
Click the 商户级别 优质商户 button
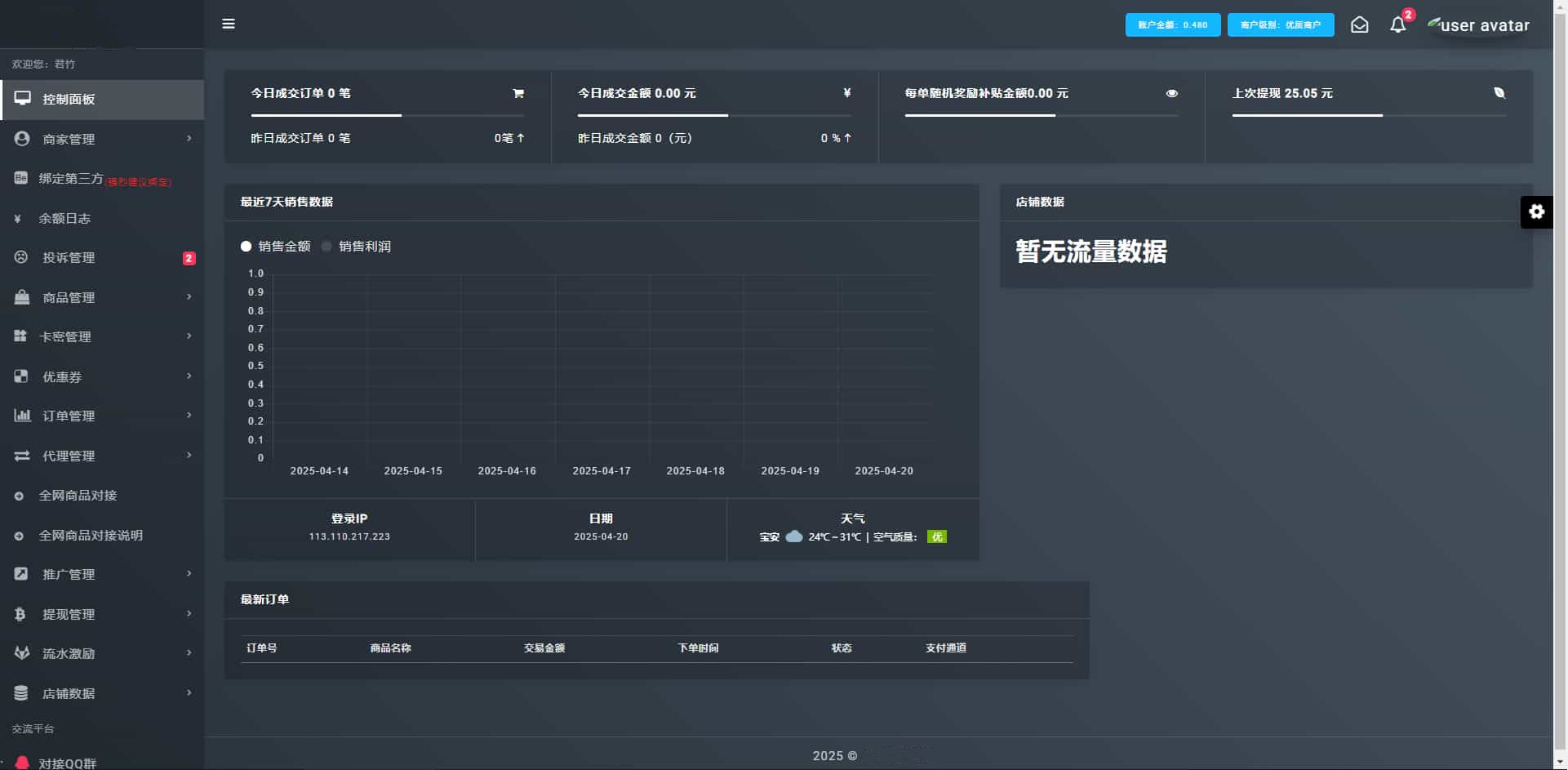pos(1280,24)
